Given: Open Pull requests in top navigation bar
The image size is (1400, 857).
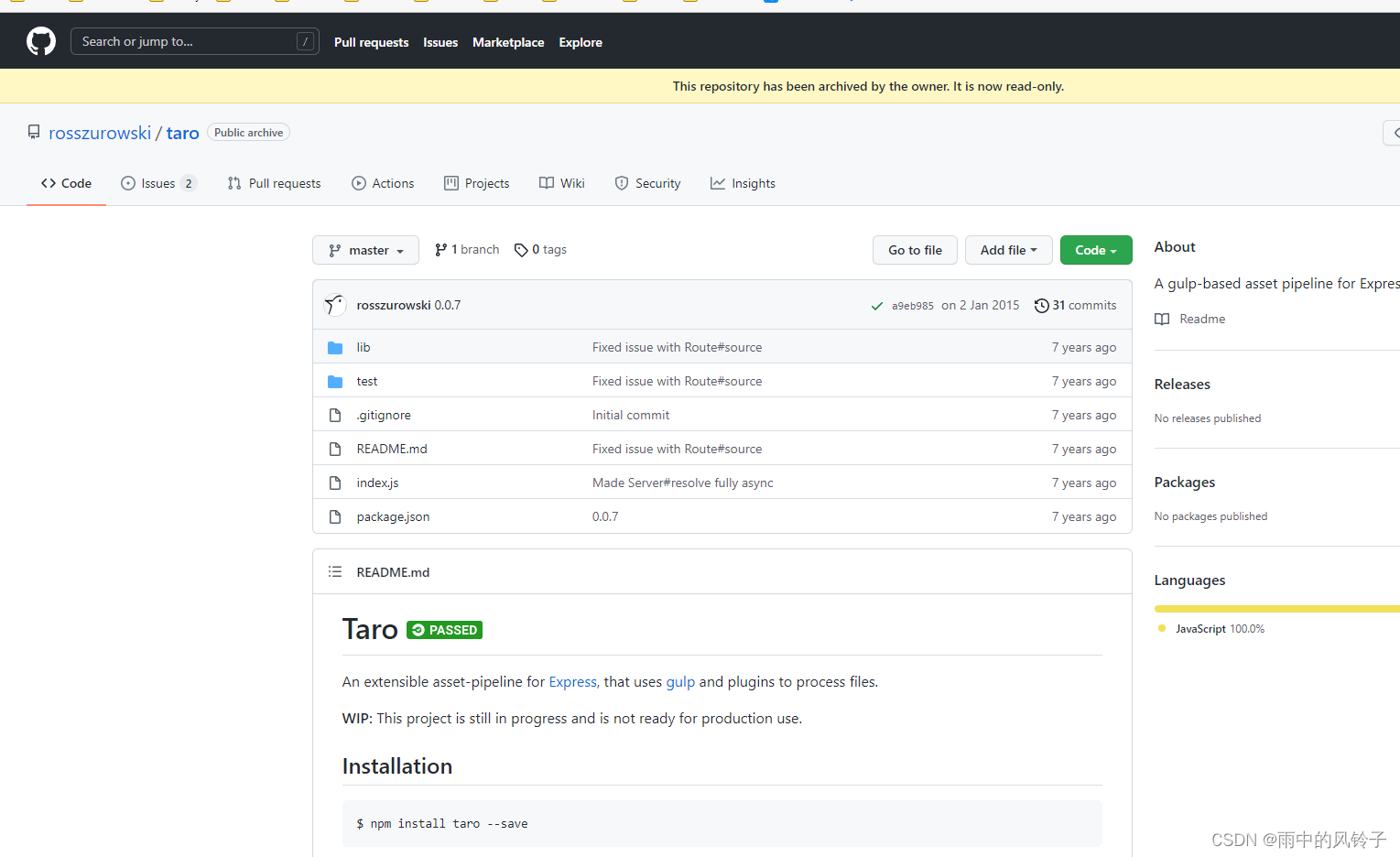Looking at the screenshot, I should click(x=371, y=42).
